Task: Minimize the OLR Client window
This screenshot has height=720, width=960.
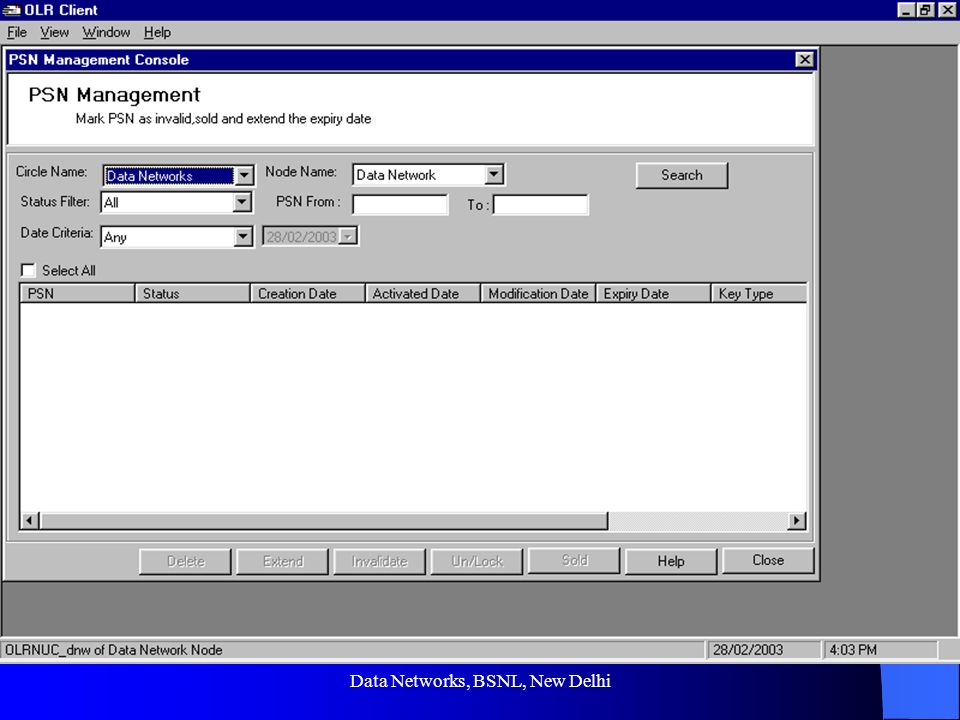Action: (906, 10)
